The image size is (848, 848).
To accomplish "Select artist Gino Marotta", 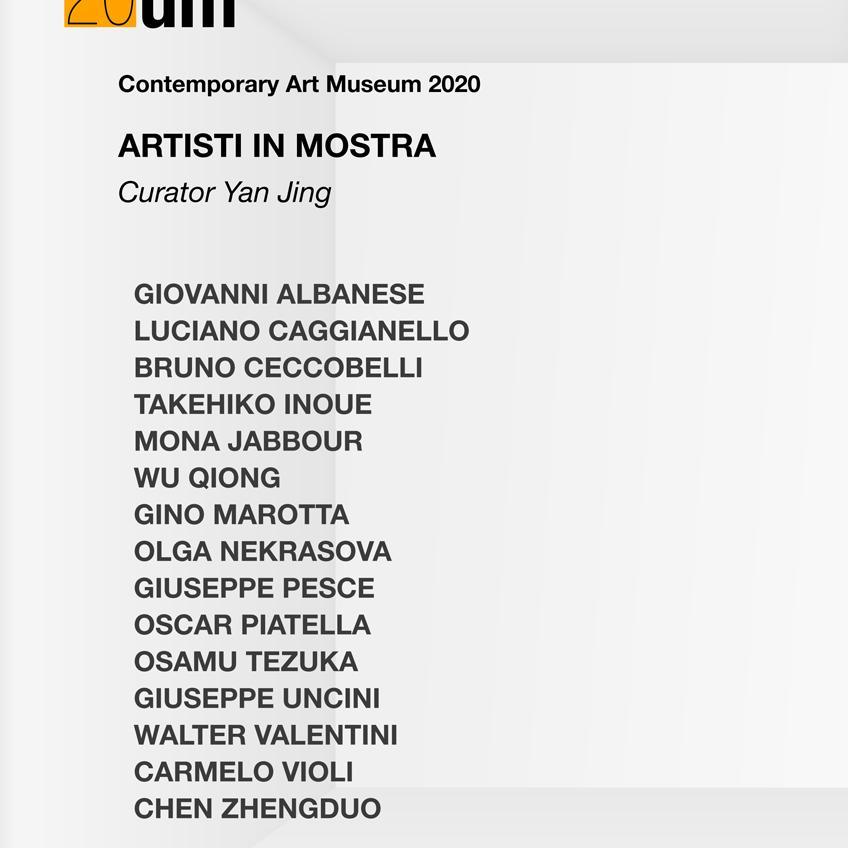I will pyautogui.click(x=241, y=514).
